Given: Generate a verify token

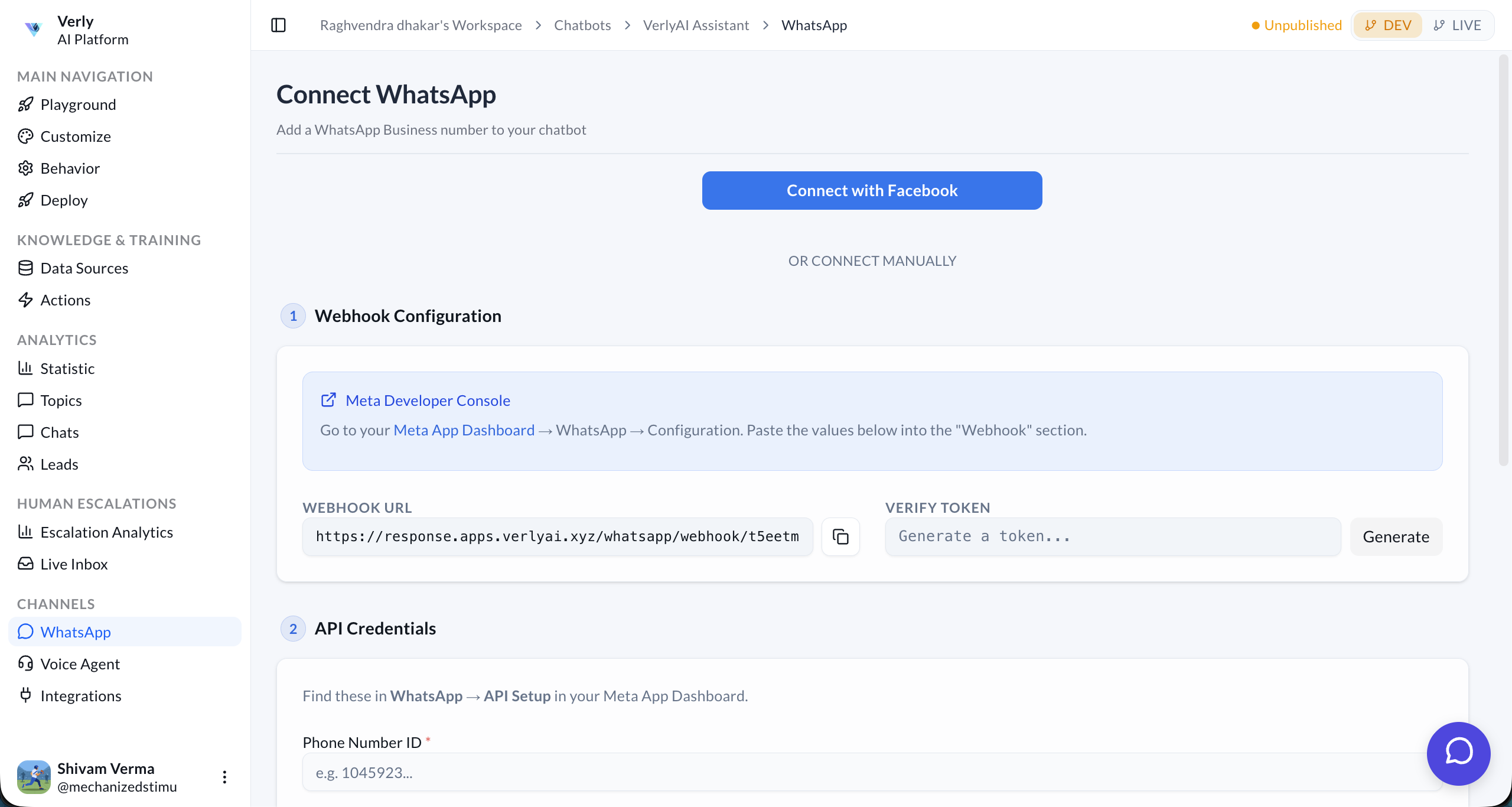Looking at the screenshot, I should (1396, 536).
